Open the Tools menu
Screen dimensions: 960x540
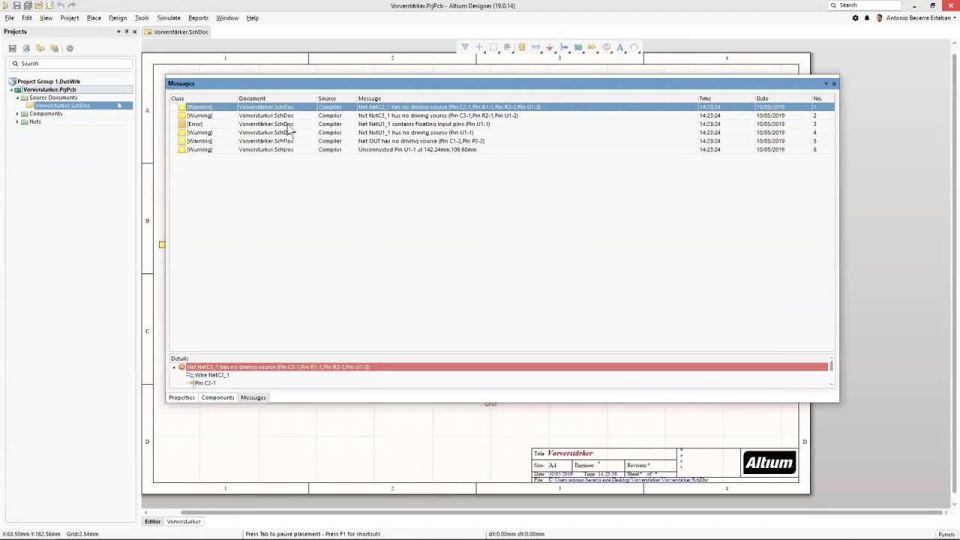142,18
